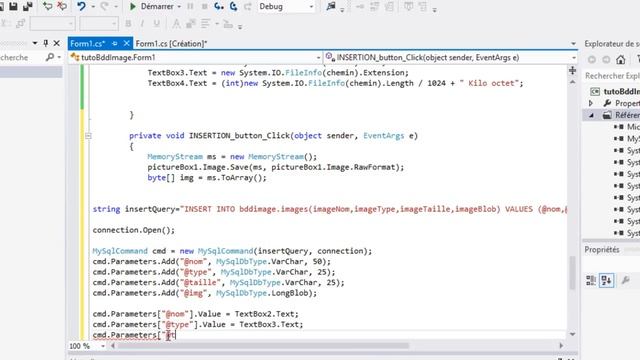Click the left panel auto-hide pin icon
The image size is (640, 360).
tap(46, 43)
